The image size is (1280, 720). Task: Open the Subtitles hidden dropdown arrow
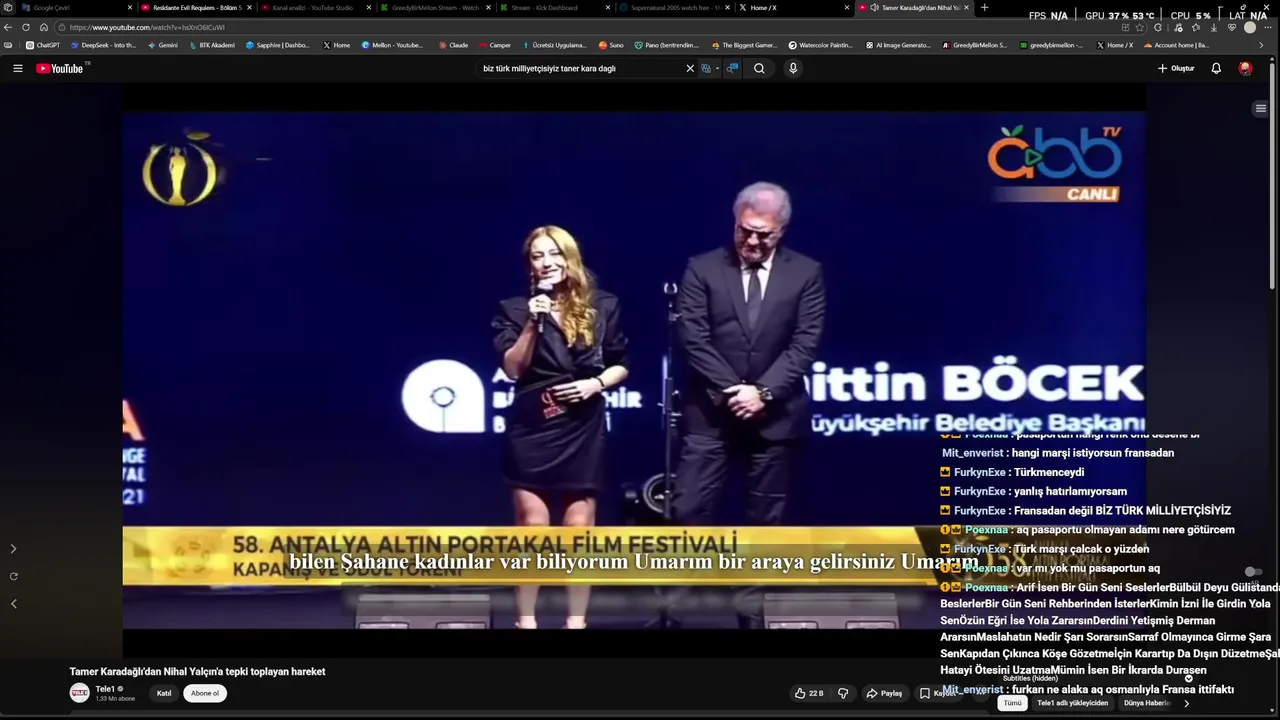pos(1188,678)
